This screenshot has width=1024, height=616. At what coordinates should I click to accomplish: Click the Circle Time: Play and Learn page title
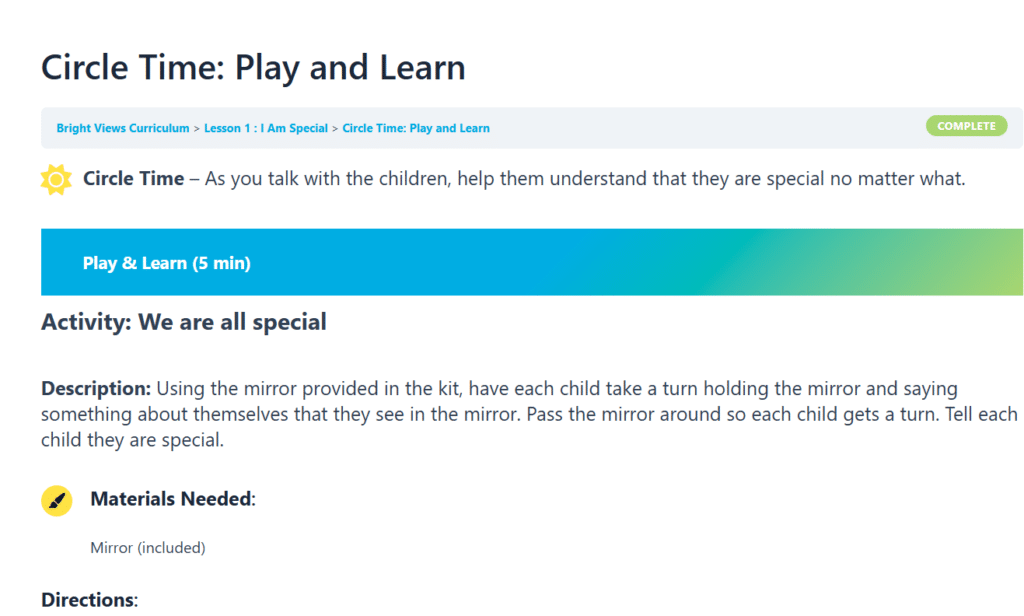pyautogui.click(x=253, y=67)
